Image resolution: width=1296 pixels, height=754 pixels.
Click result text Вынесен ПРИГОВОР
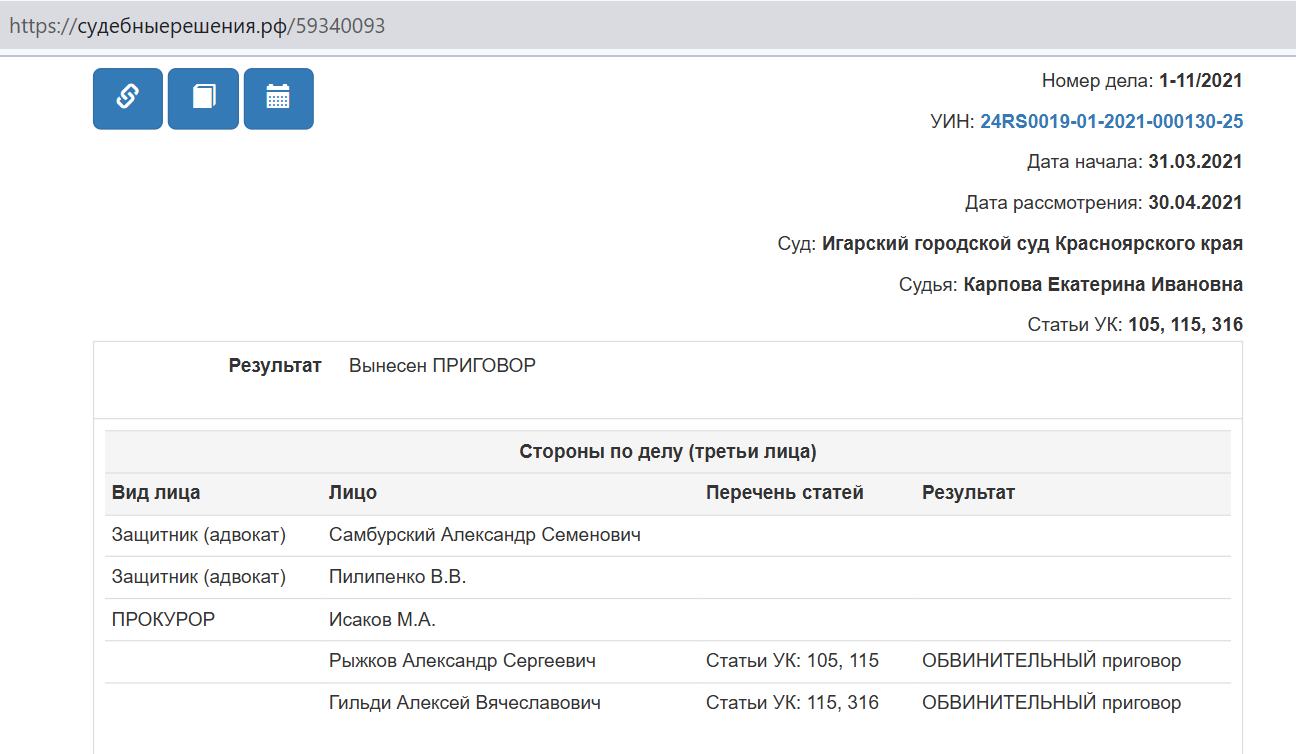(442, 366)
